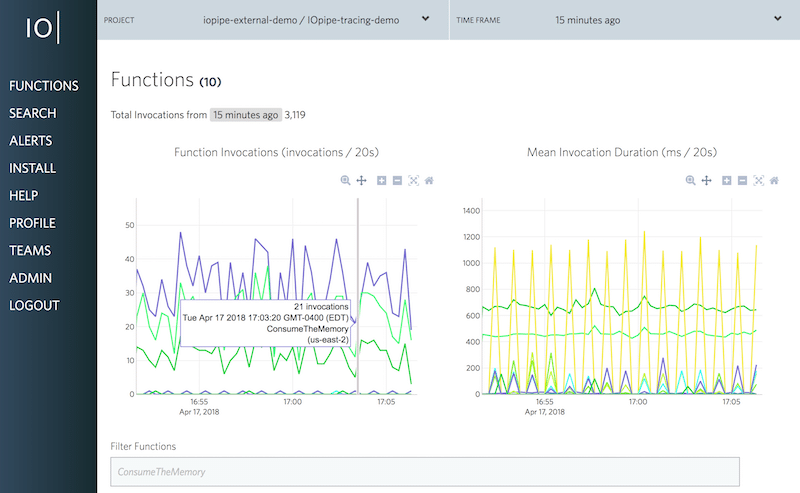Click autoscale on the Function Invocations chart
This screenshot has width=800, height=493.
(x=413, y=181)
